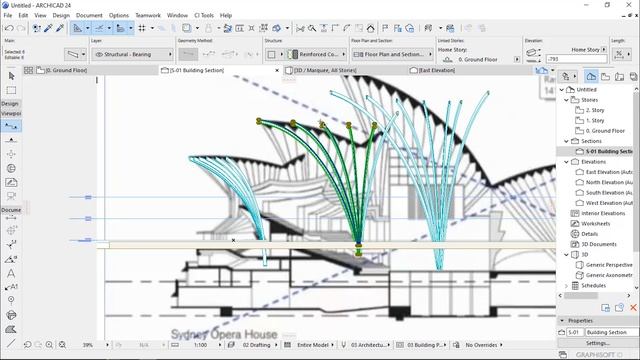
Task: Open the Reinforced Concrete structure dropdown
Action: pyautogui.click(x=316, y=54)
